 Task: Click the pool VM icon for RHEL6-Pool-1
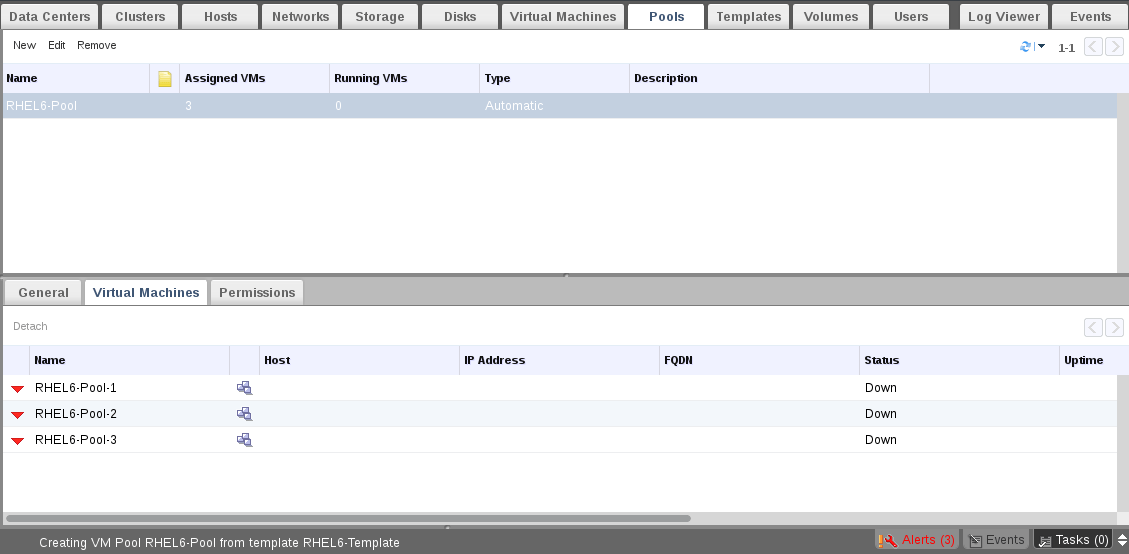tap(244, 388)
